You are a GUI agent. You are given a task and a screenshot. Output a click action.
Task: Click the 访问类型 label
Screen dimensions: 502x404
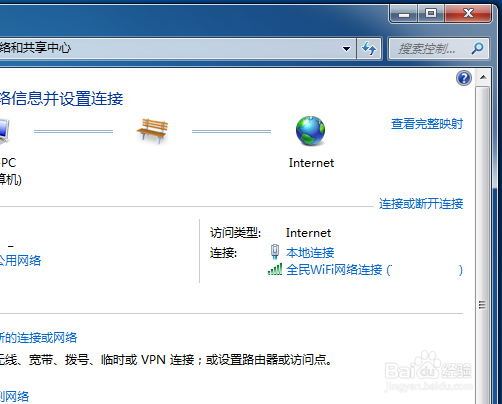(236, 233)
